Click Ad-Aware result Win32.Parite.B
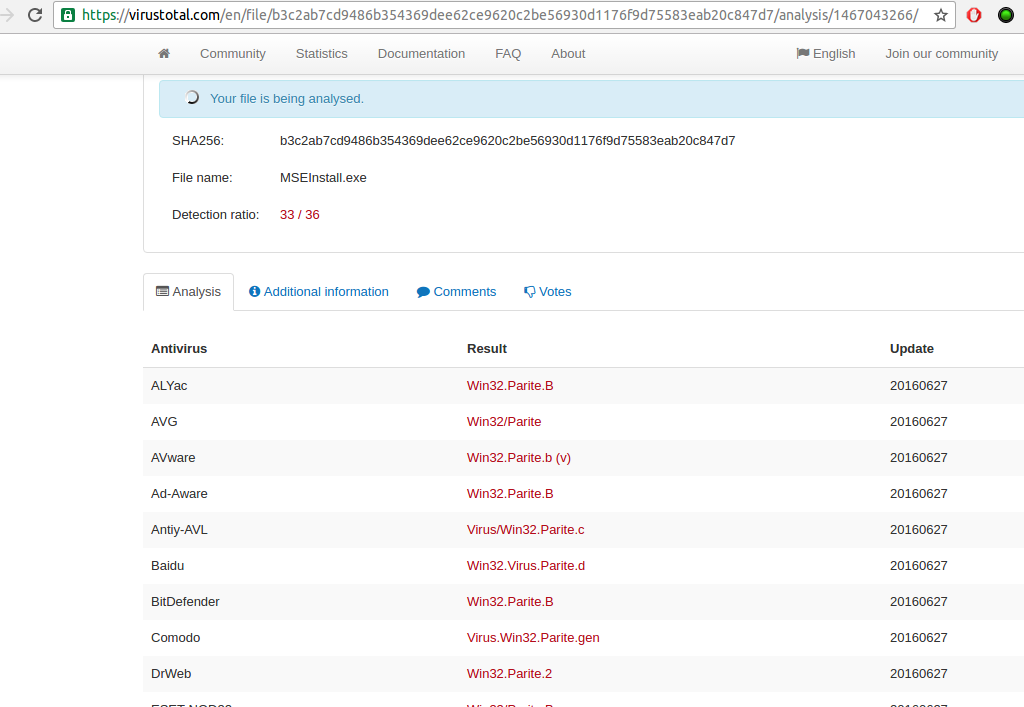Image resolution: width=1024 pixels, height=707 pixels. [x=510, y=494]
